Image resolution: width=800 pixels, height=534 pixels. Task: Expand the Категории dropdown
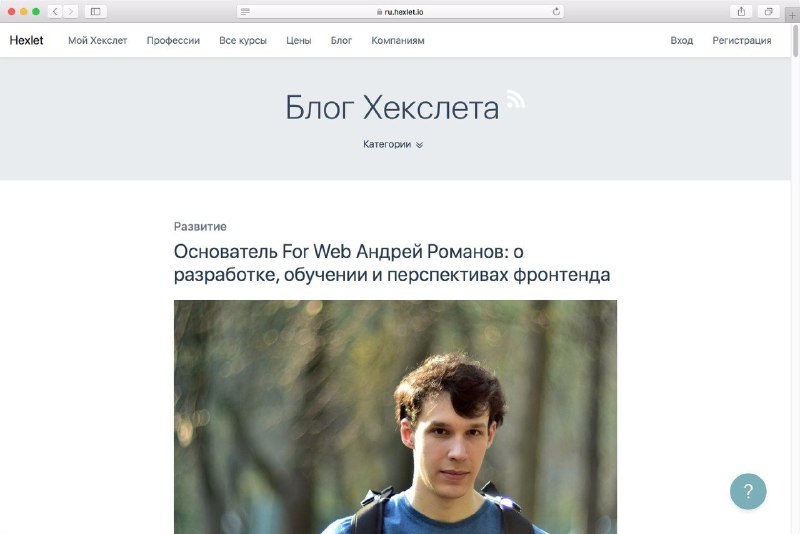[393, 144]
